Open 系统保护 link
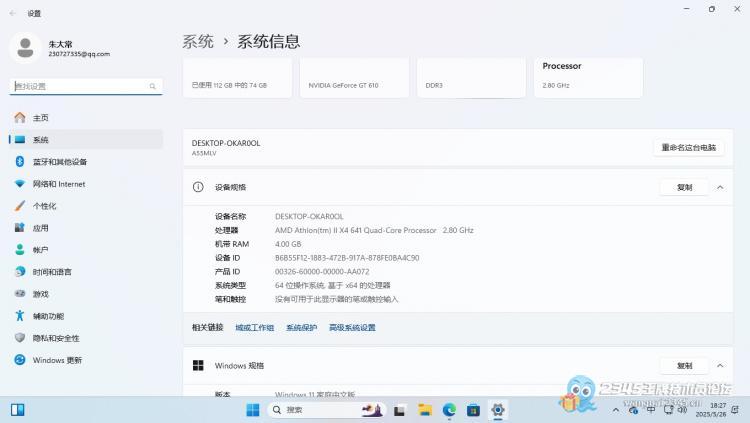Viewport: 750px width, 423px height. coord(301,327)
